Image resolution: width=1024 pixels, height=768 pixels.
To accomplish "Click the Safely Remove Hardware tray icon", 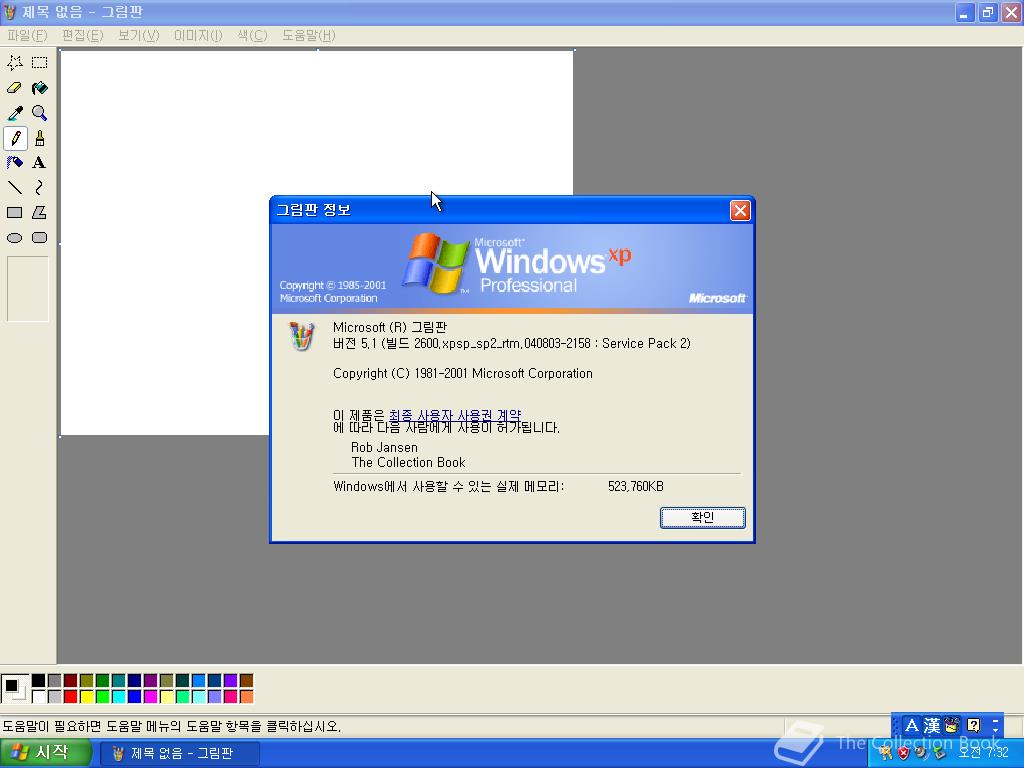I will (939, 753).
